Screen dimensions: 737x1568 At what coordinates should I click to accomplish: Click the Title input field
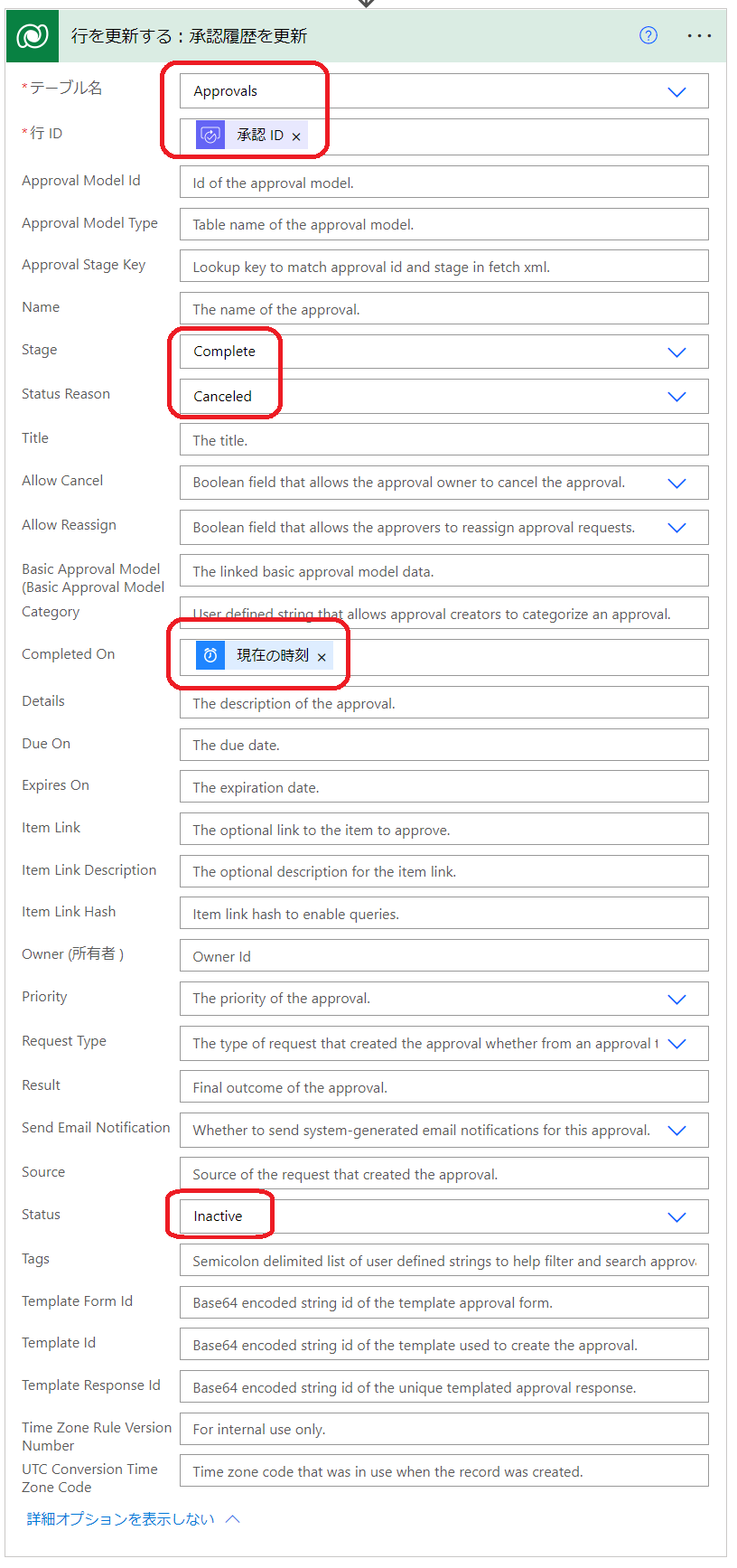click(x=443, y=440)
